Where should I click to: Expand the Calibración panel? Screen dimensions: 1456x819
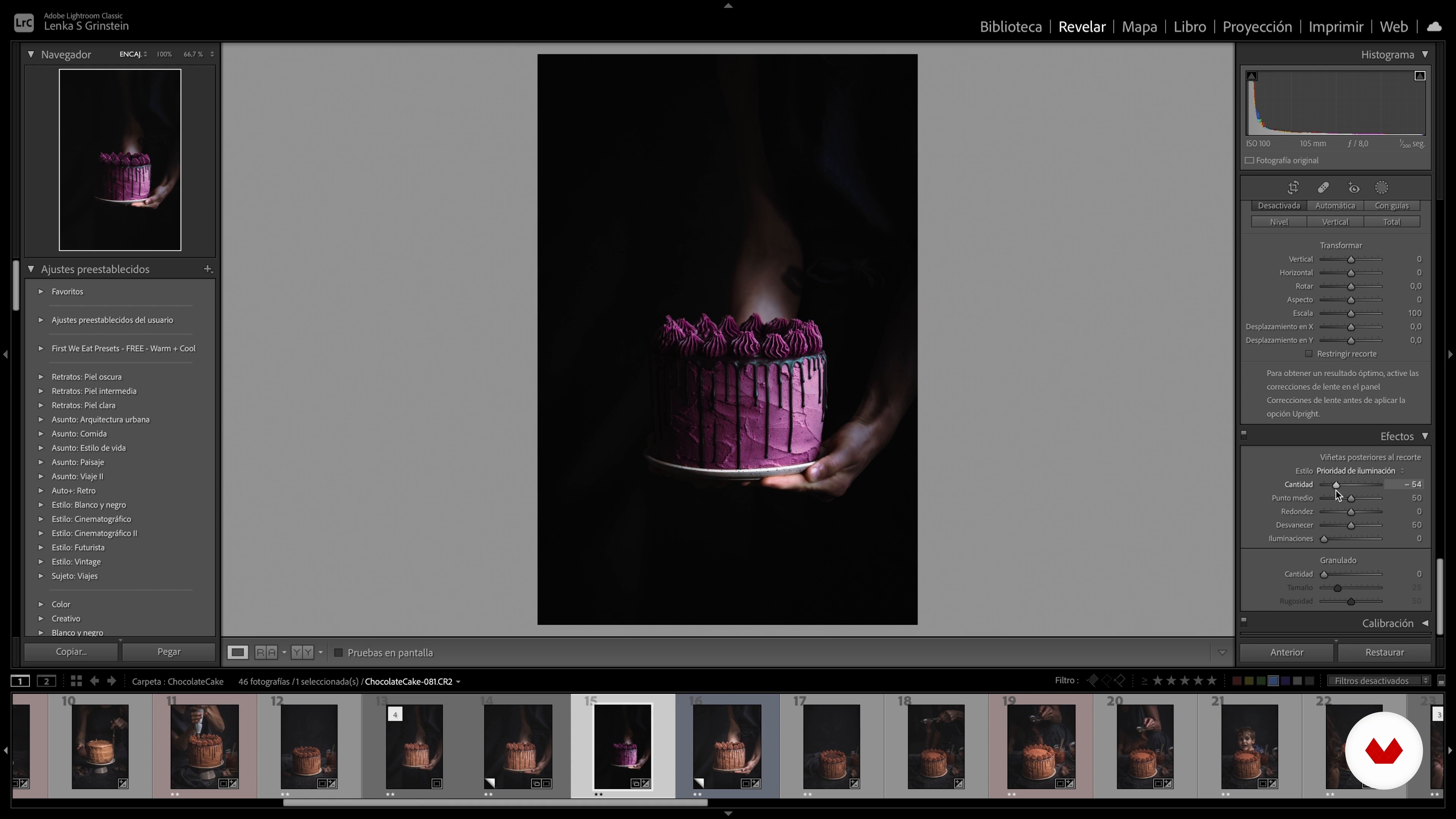point(1425,623)
